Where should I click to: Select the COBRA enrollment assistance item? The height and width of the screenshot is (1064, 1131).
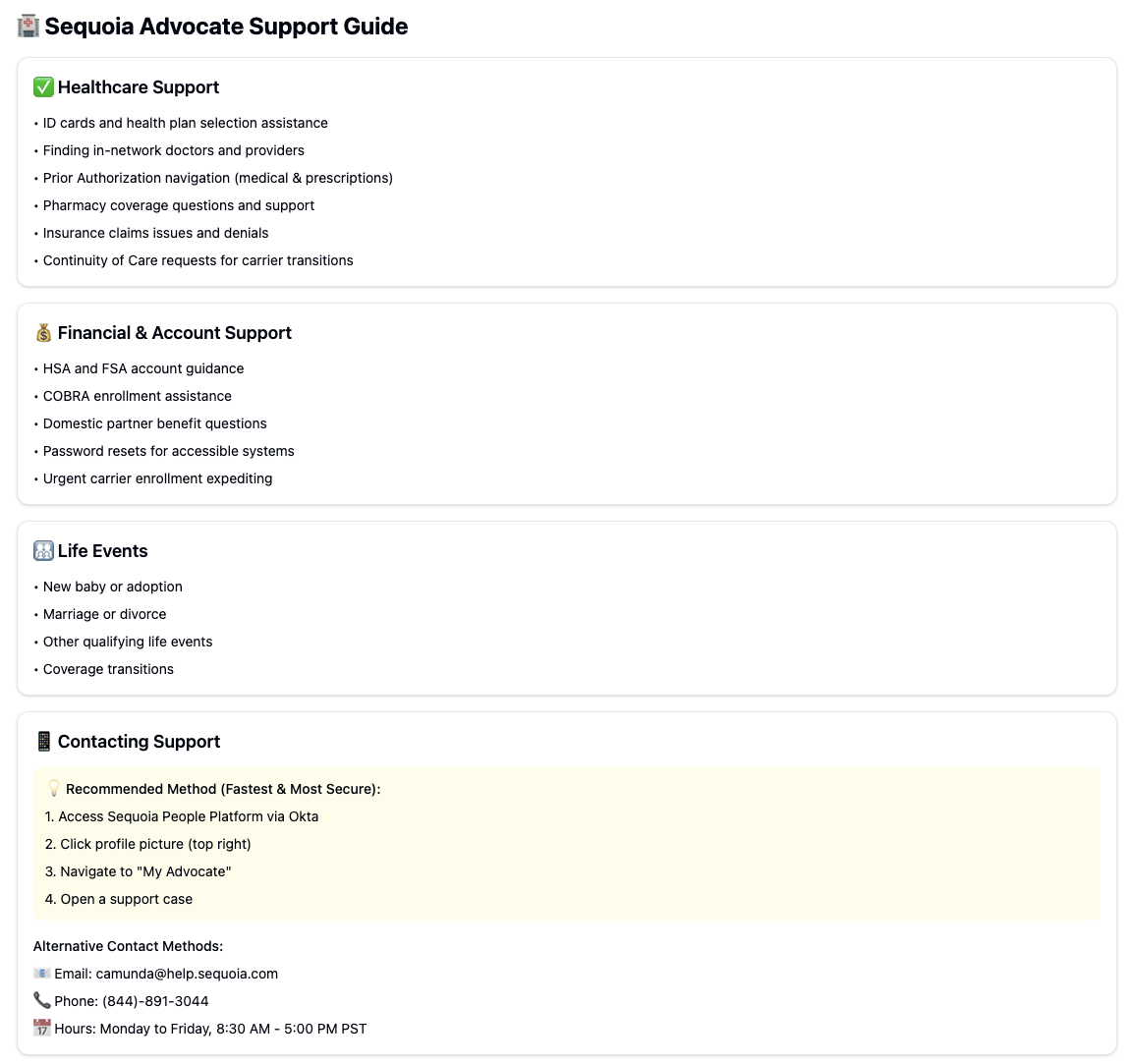137,396
